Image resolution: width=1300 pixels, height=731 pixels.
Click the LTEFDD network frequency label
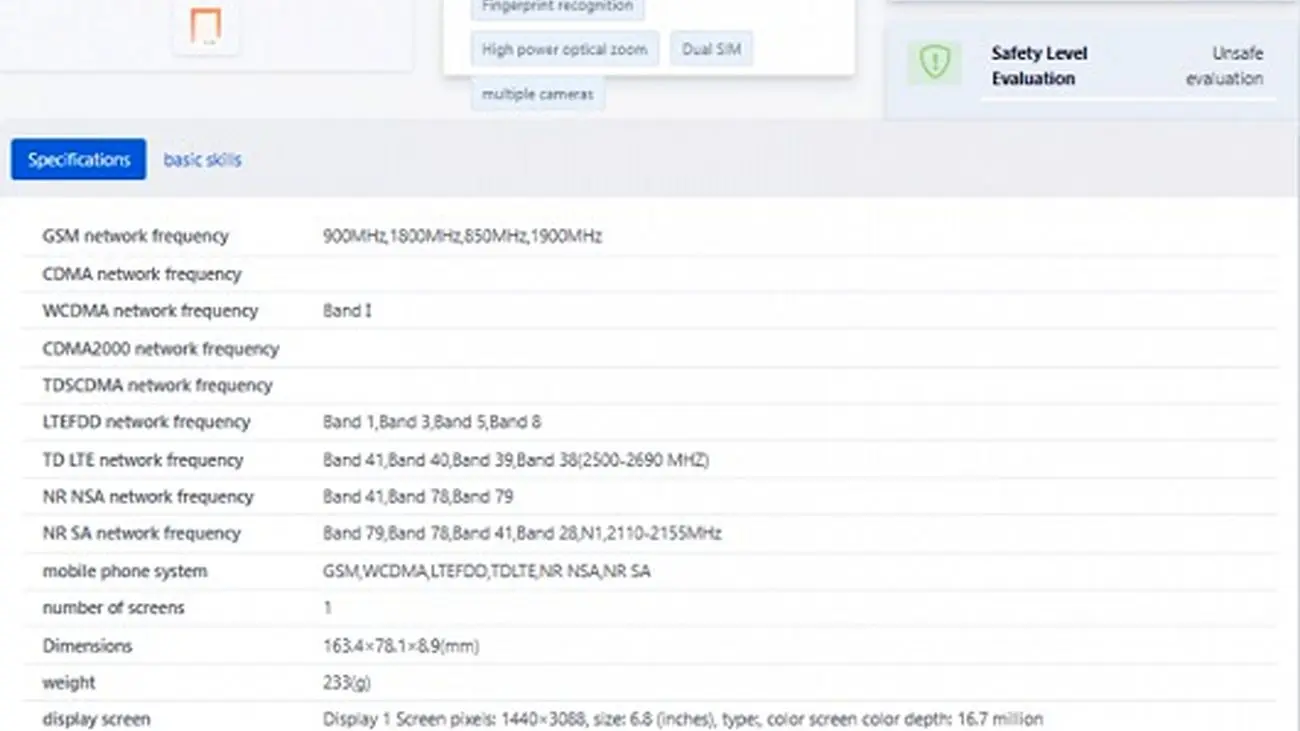click(x=146, y=422)
